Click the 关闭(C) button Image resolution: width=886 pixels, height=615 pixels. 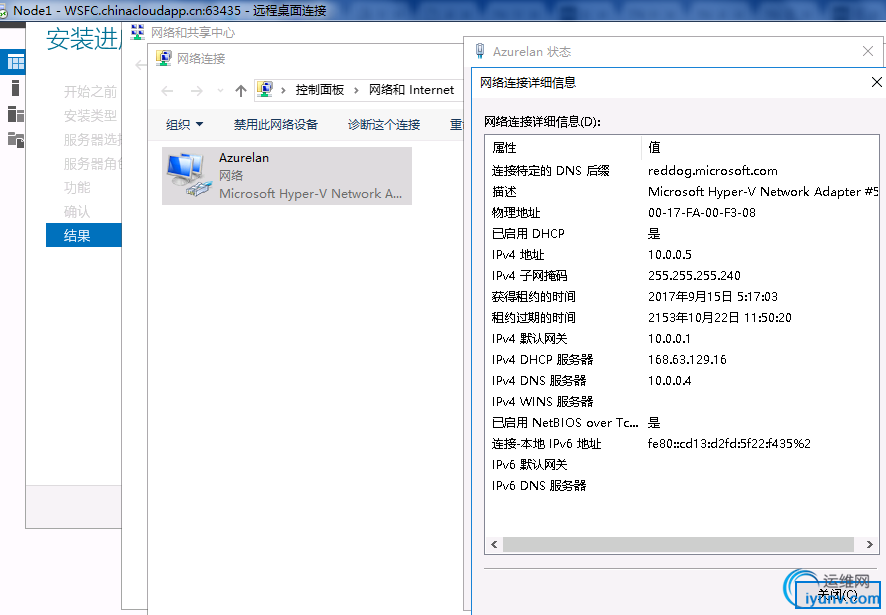point(837,595)
